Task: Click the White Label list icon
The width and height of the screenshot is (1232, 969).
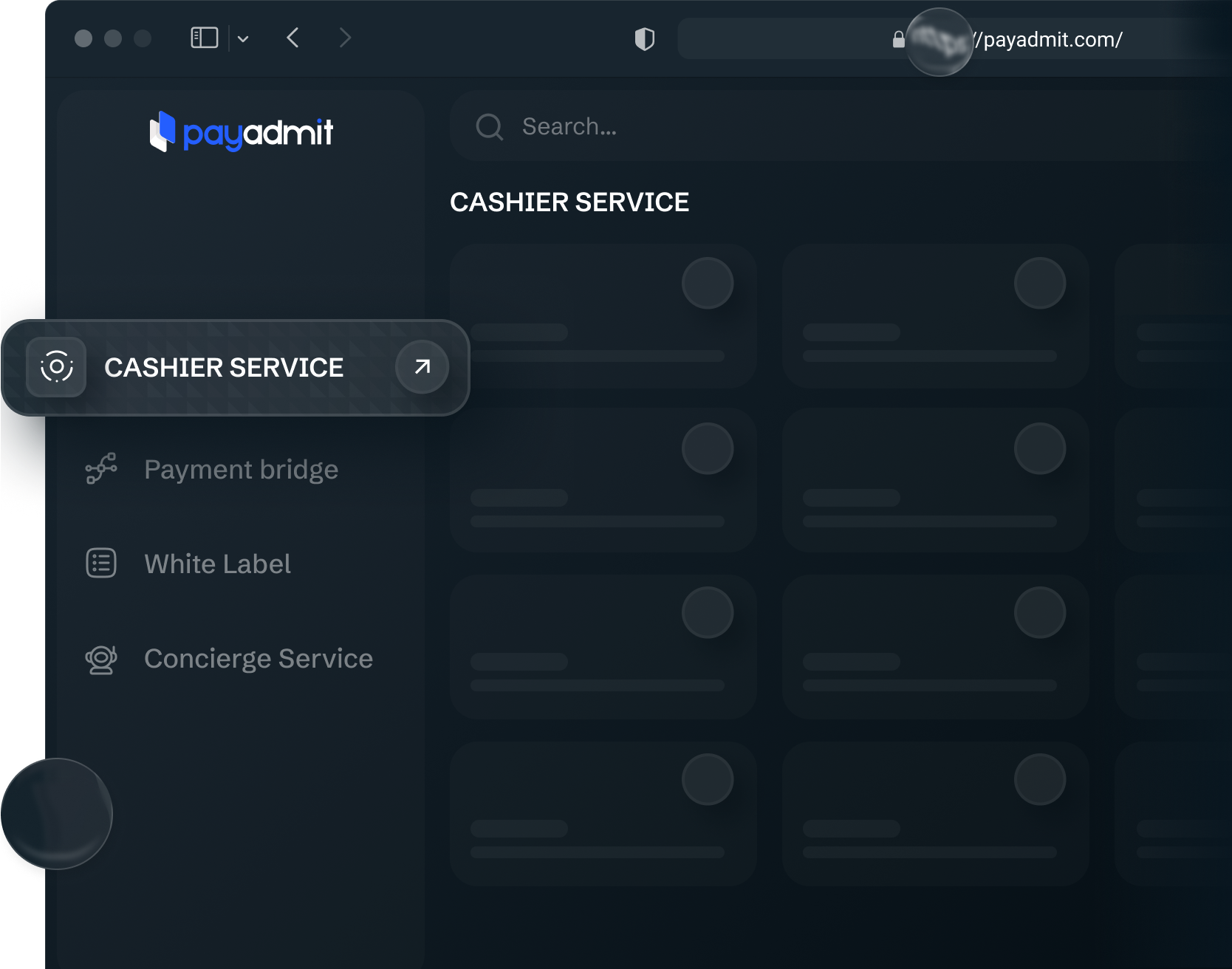Action: click(101, 564)
